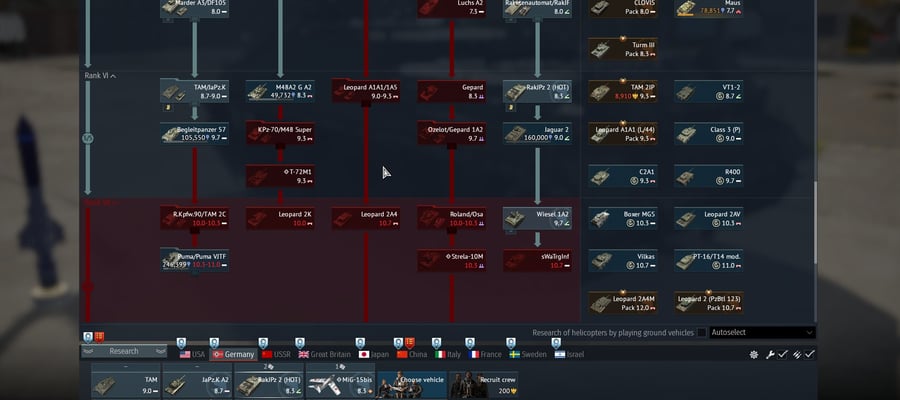Open the Boxer MGS squadron vehicle card
The image size is (900, 400).
point(623,219)
